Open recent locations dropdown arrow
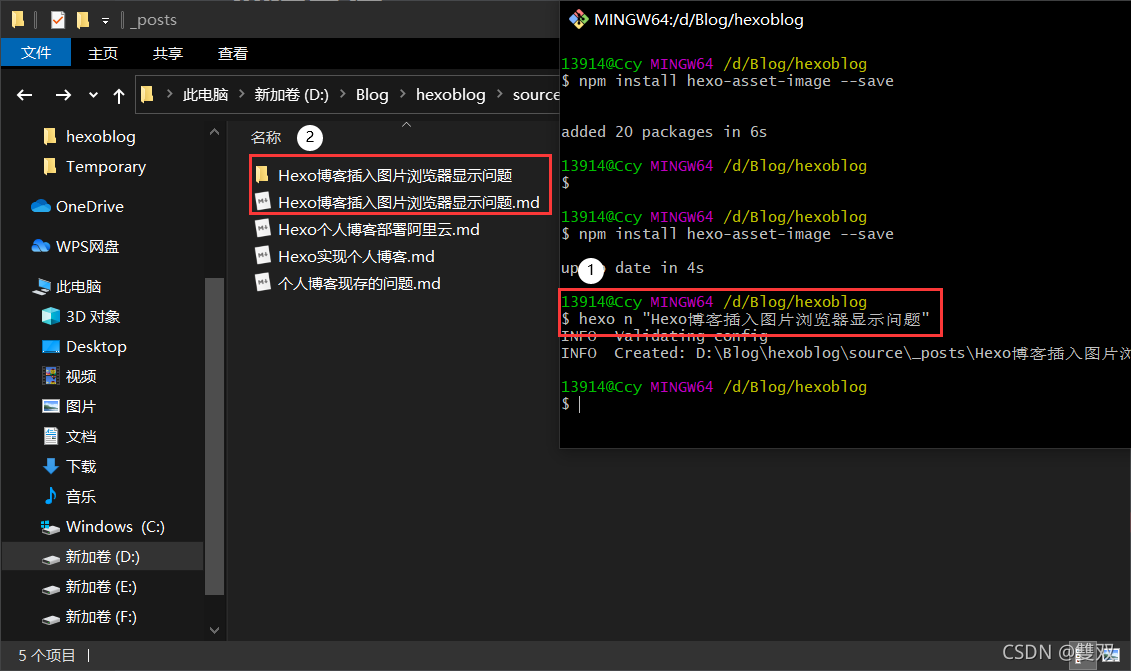 93,95
